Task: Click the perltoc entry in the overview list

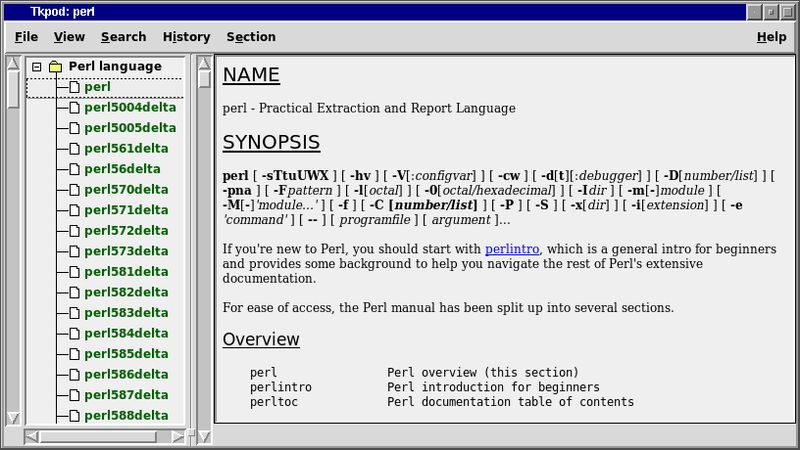Action: click(273, 402)
